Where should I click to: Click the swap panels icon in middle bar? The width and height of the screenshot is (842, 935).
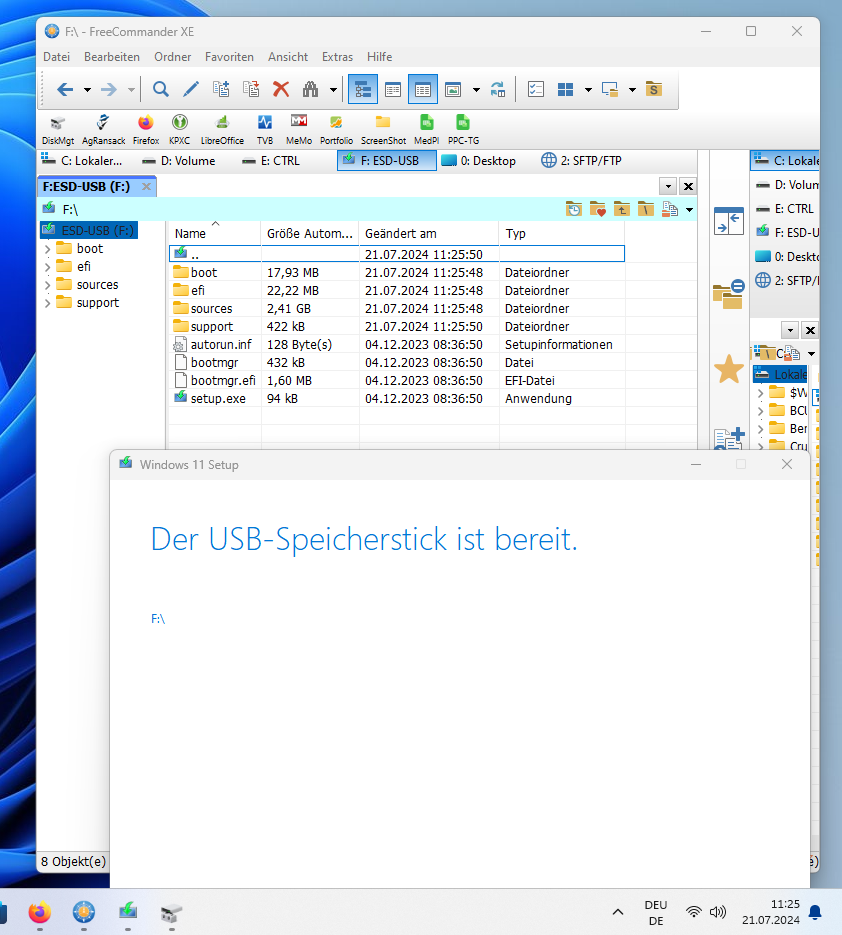(x=729, y=221)
